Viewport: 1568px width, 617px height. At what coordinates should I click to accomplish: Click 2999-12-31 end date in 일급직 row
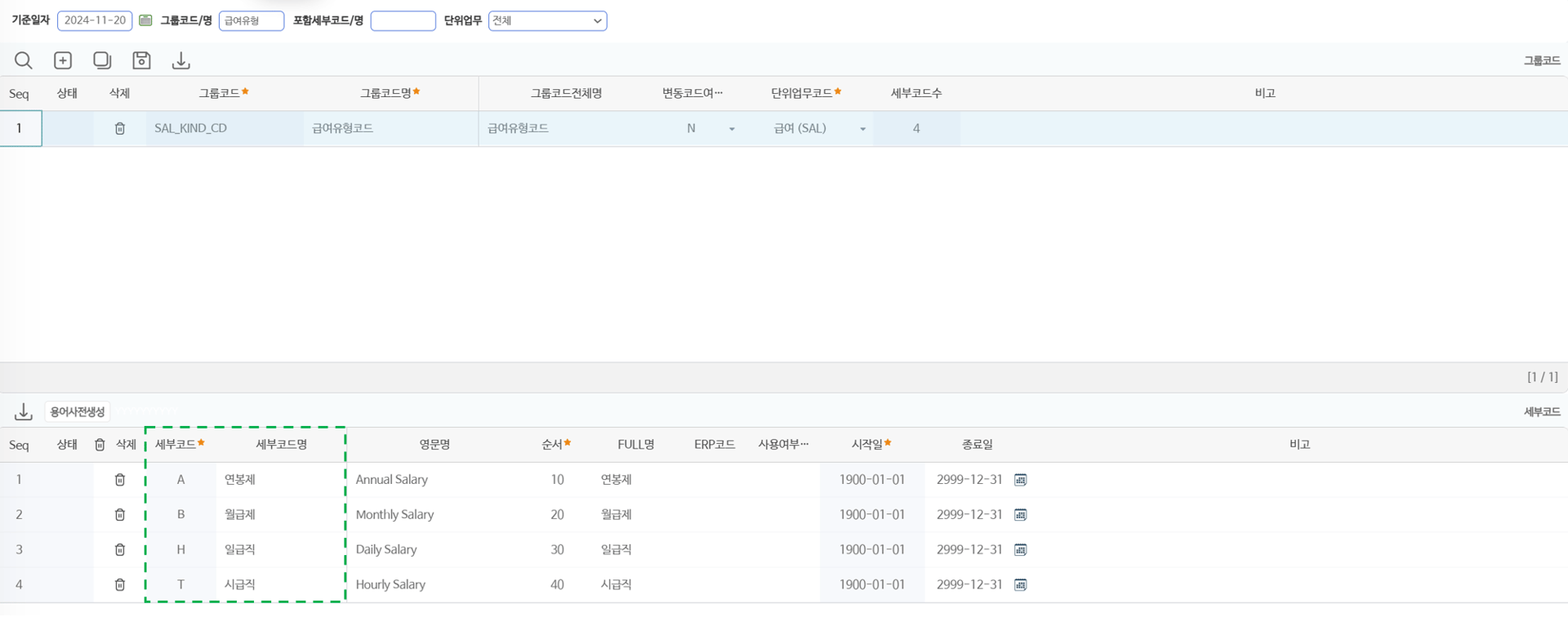coord(969,550)
